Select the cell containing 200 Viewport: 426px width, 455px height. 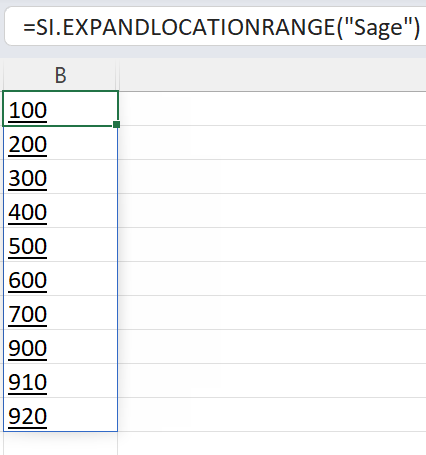pyautogui.click(x=60, y=143)
